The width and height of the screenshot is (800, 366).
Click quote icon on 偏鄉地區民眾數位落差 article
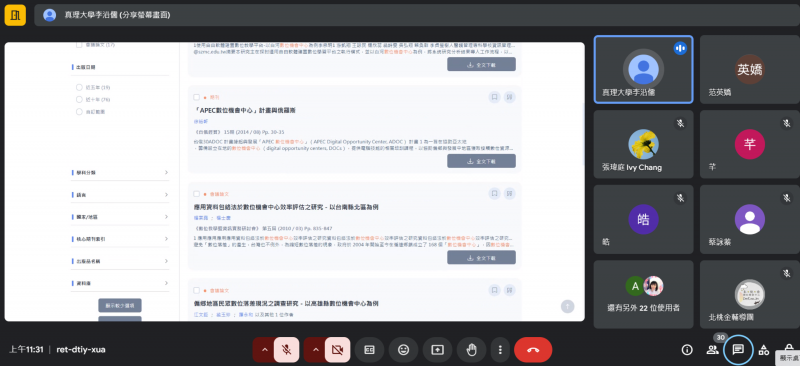509,290
